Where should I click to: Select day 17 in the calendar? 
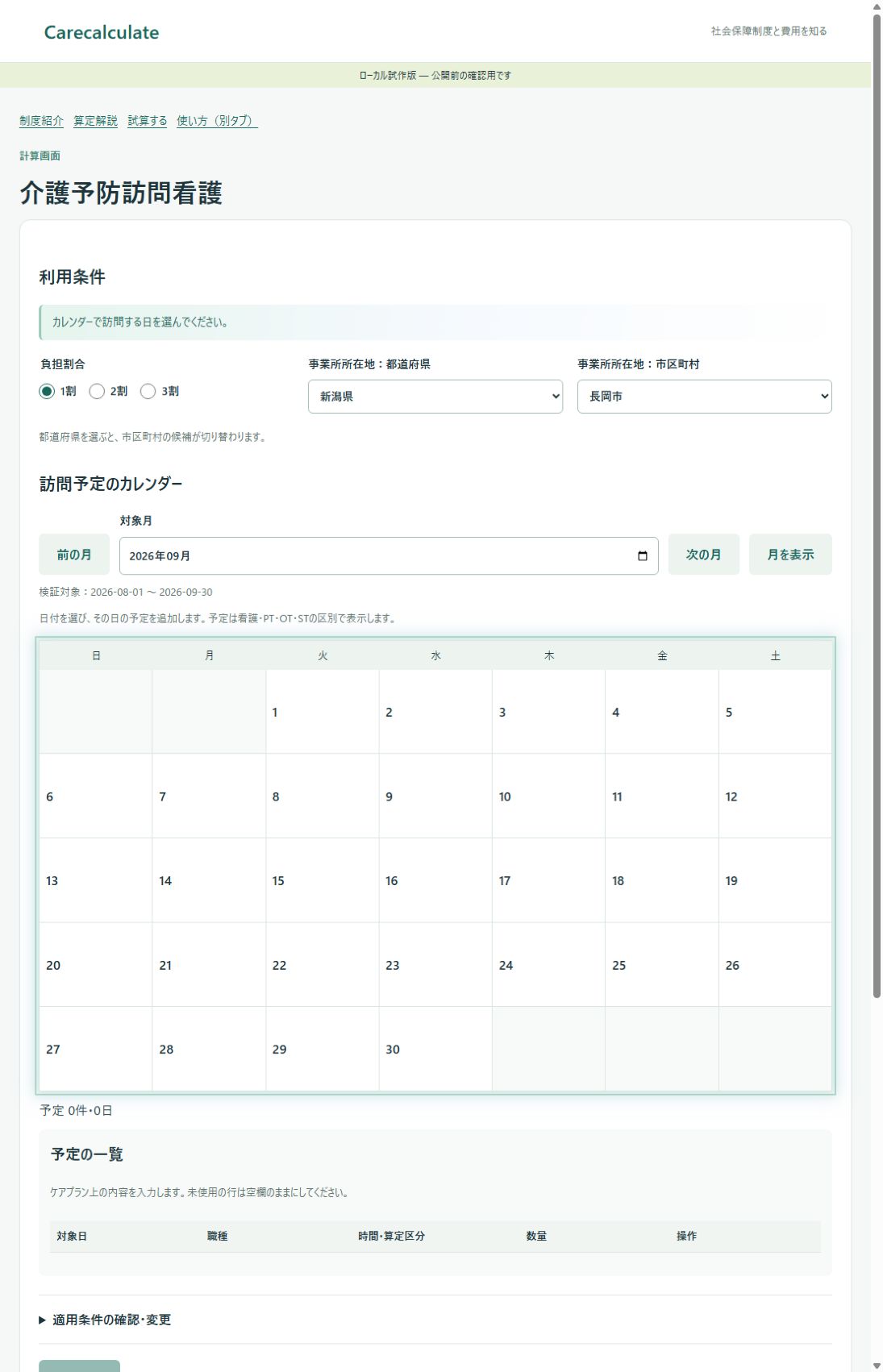pyautogui.click(x=549, y=880)
